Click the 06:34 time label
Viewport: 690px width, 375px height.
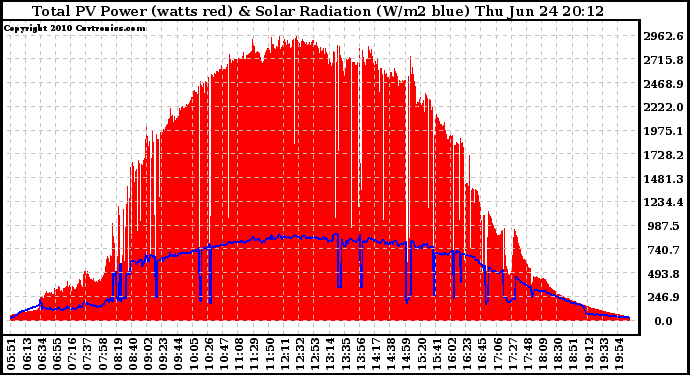point(42,354)
